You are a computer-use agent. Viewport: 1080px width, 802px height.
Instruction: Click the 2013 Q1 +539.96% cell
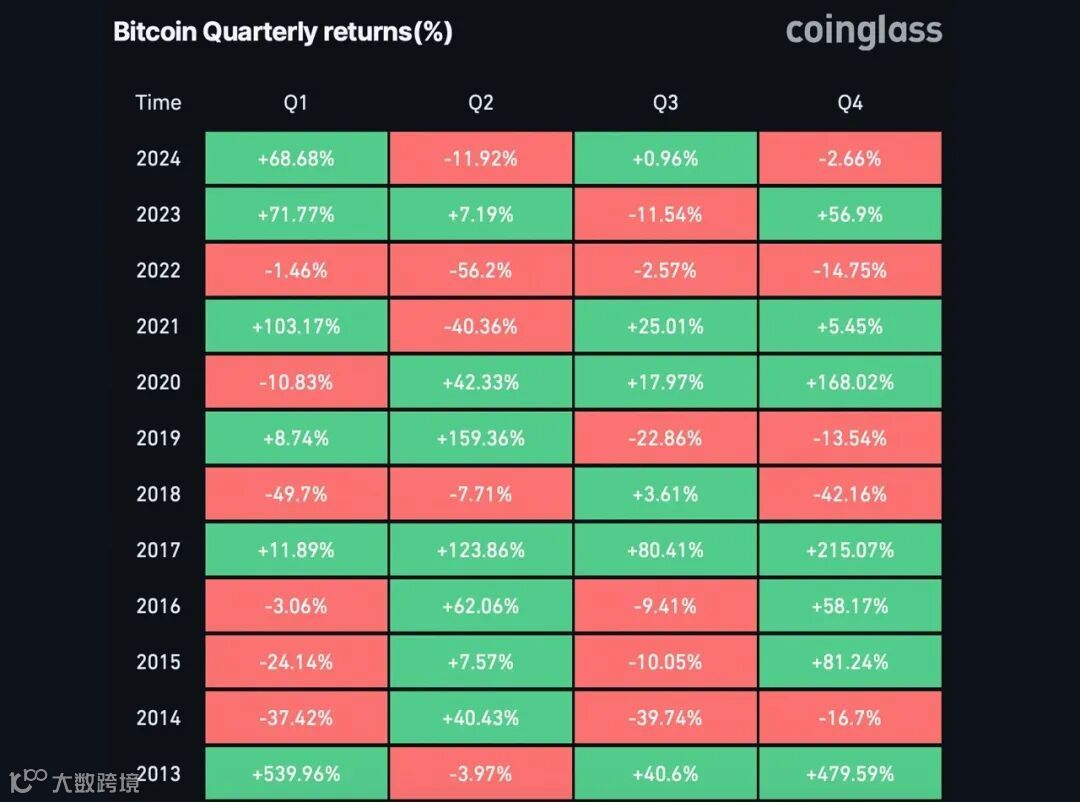296,774
